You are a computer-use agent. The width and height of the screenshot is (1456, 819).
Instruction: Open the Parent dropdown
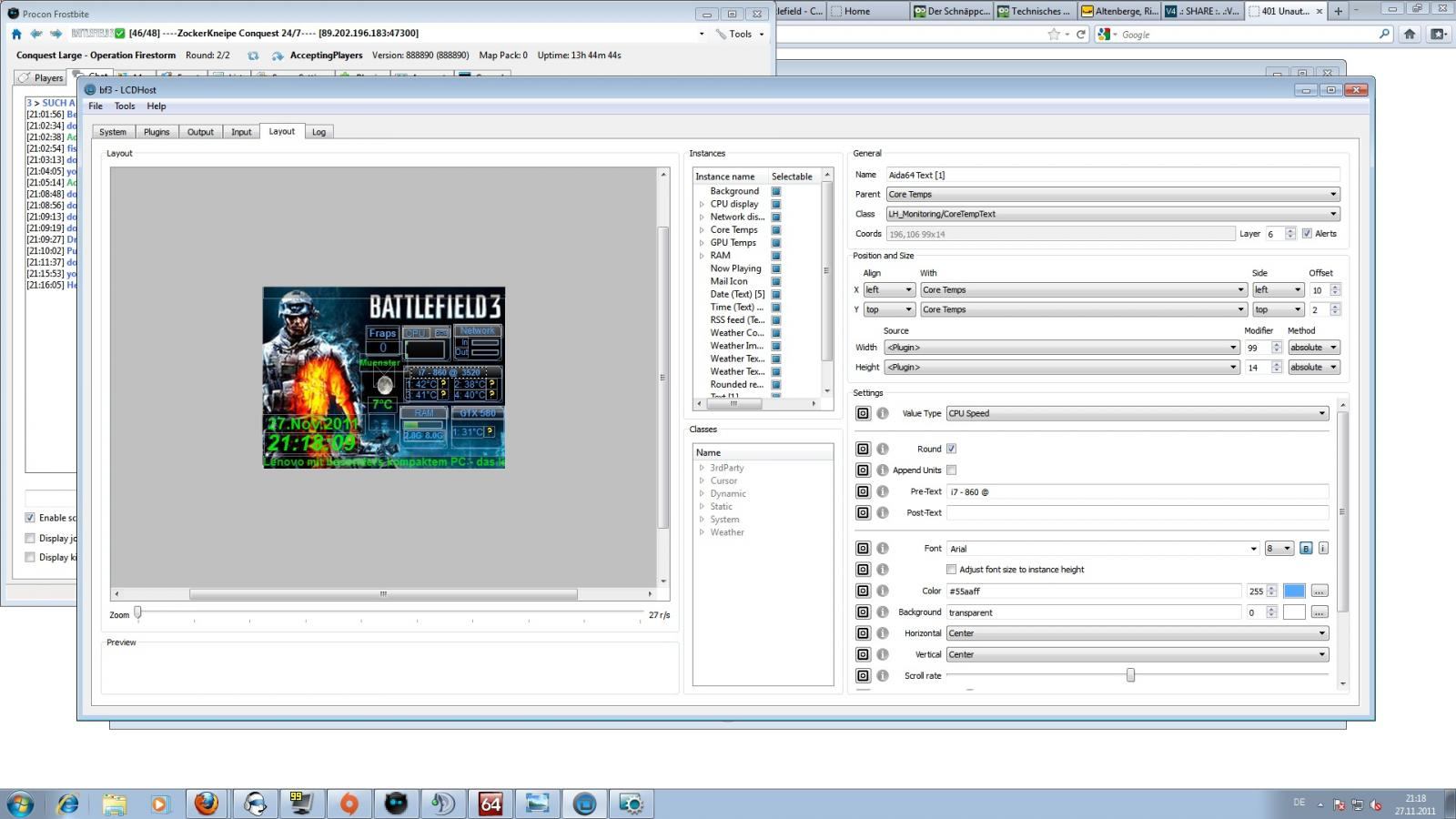click(x=1113, y=194)
